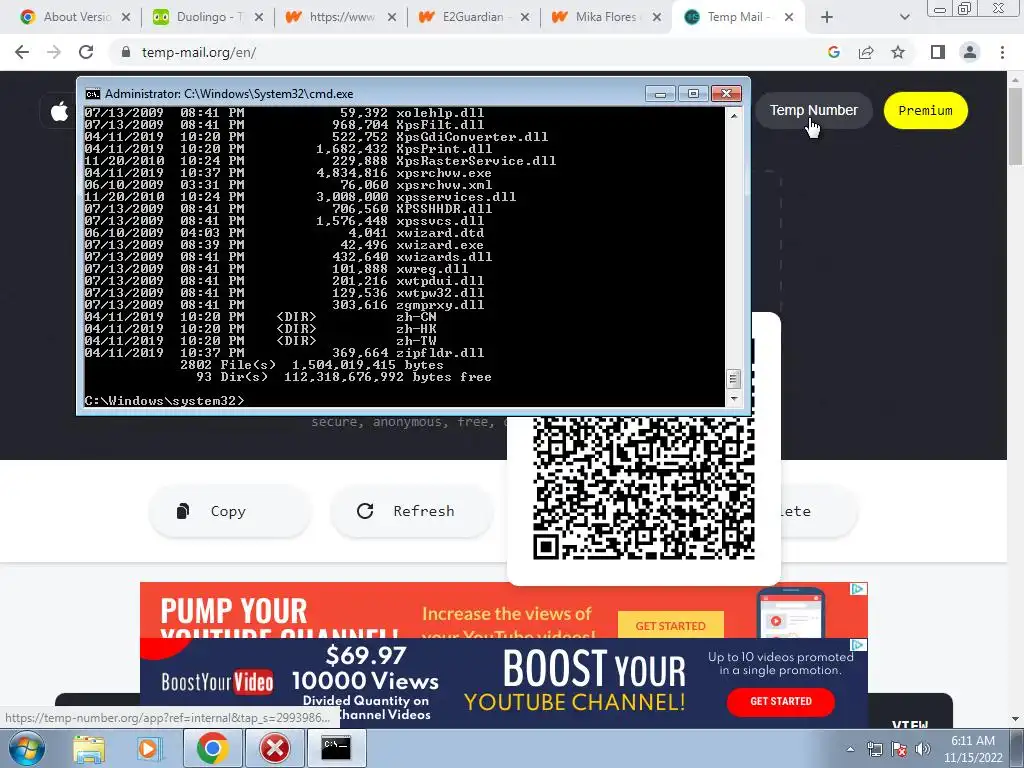Screen dimensions: 1024x768
Task: Click the cmd prompt line C:\Windows\system32>
Action: (164, 400)
